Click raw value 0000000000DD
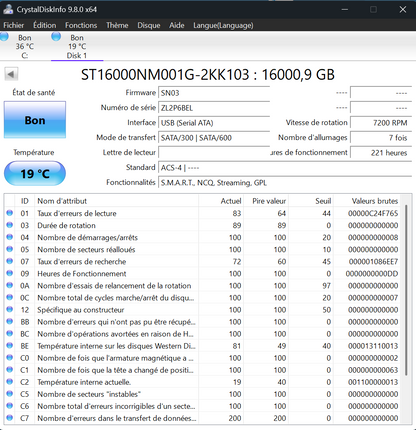The width and height of the screenshot is (416, 430). point(372,274)
